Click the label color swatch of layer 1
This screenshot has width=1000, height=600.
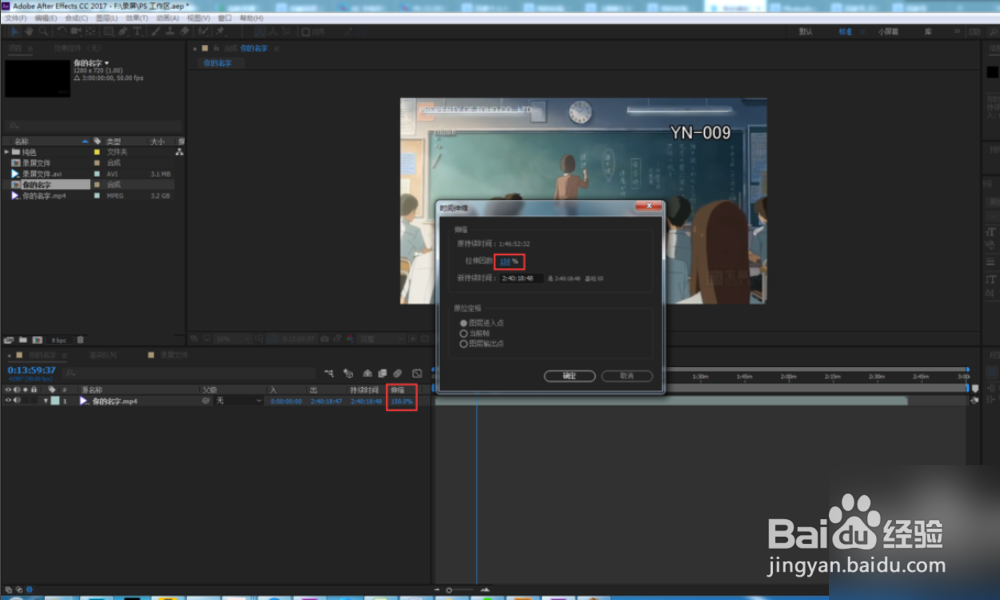coord(55,401)
